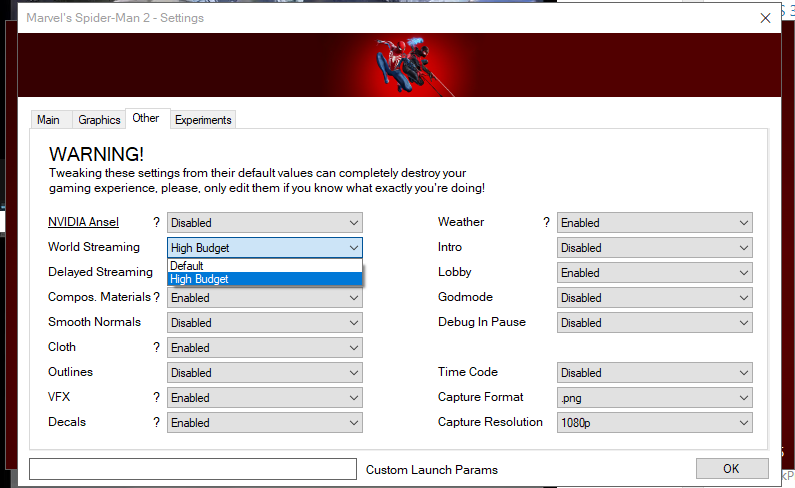This screenshot has height=488, width=795.
Task: Open the Capture Resolution dropdown
Action: [x=655, y=423]
